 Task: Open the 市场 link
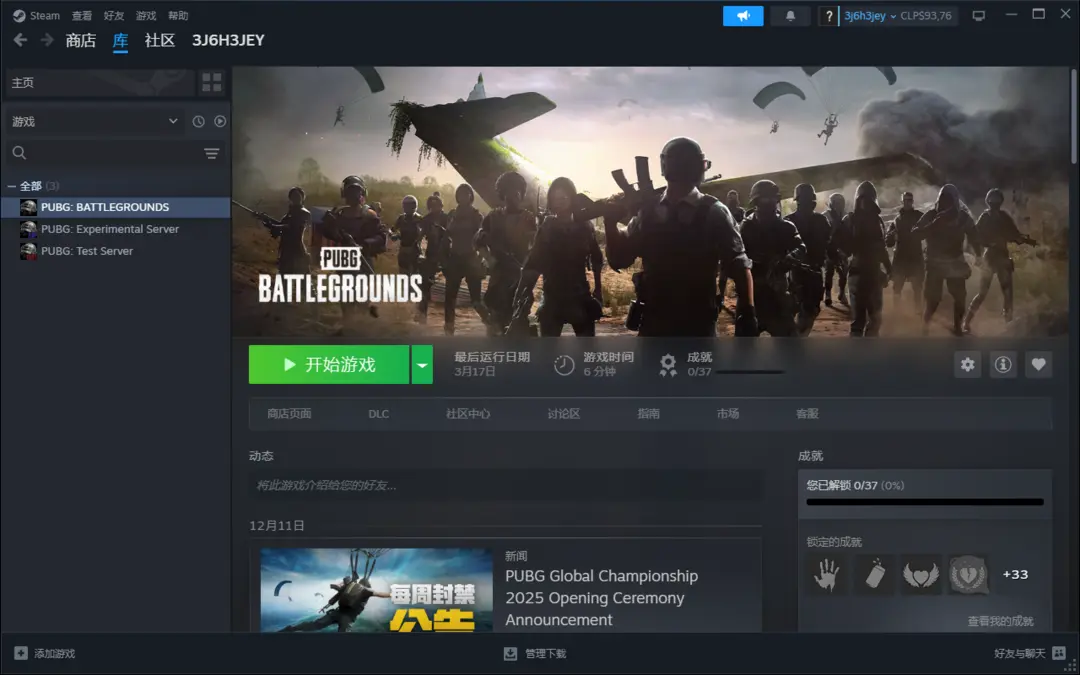click(x=728, y=413)
